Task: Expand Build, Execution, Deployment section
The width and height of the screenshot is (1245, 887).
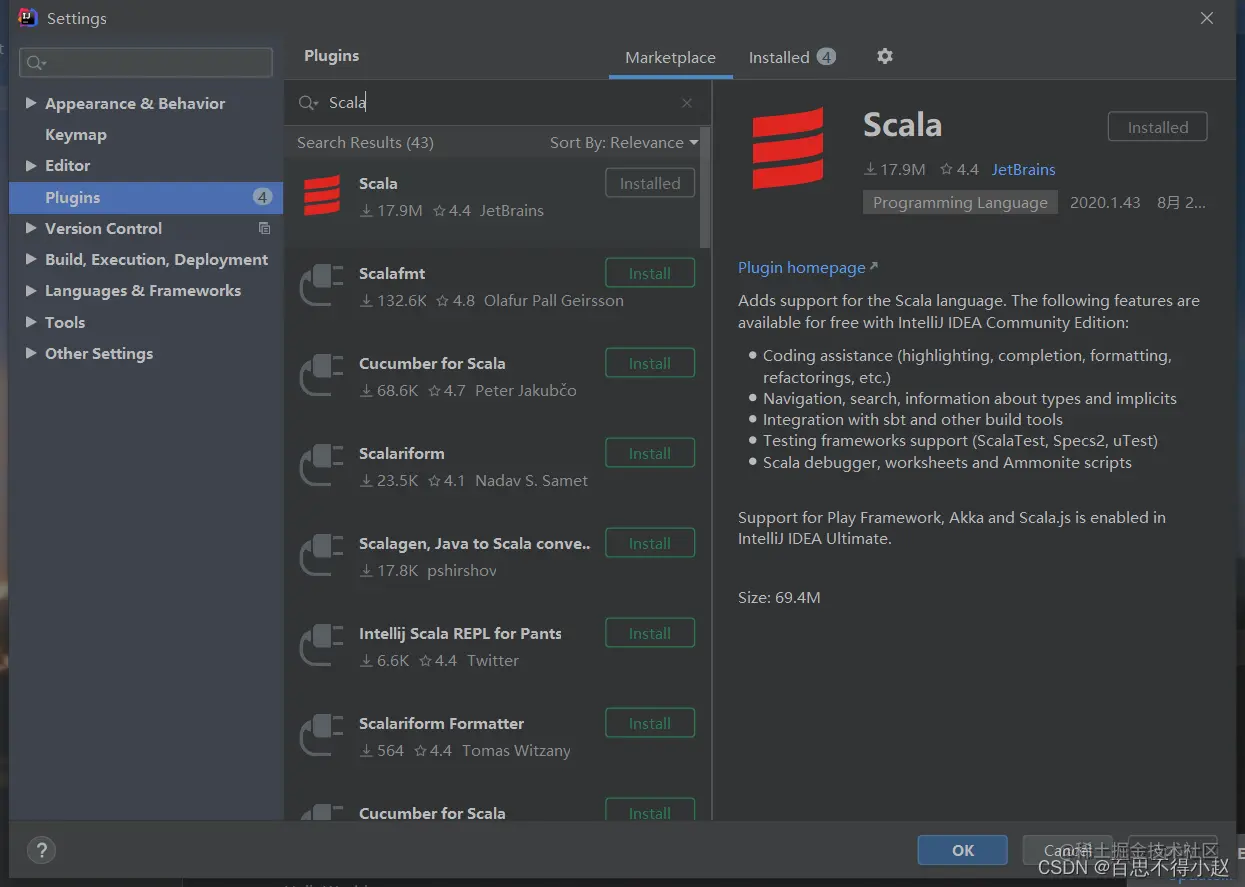Action: click(x=31, y=259)
